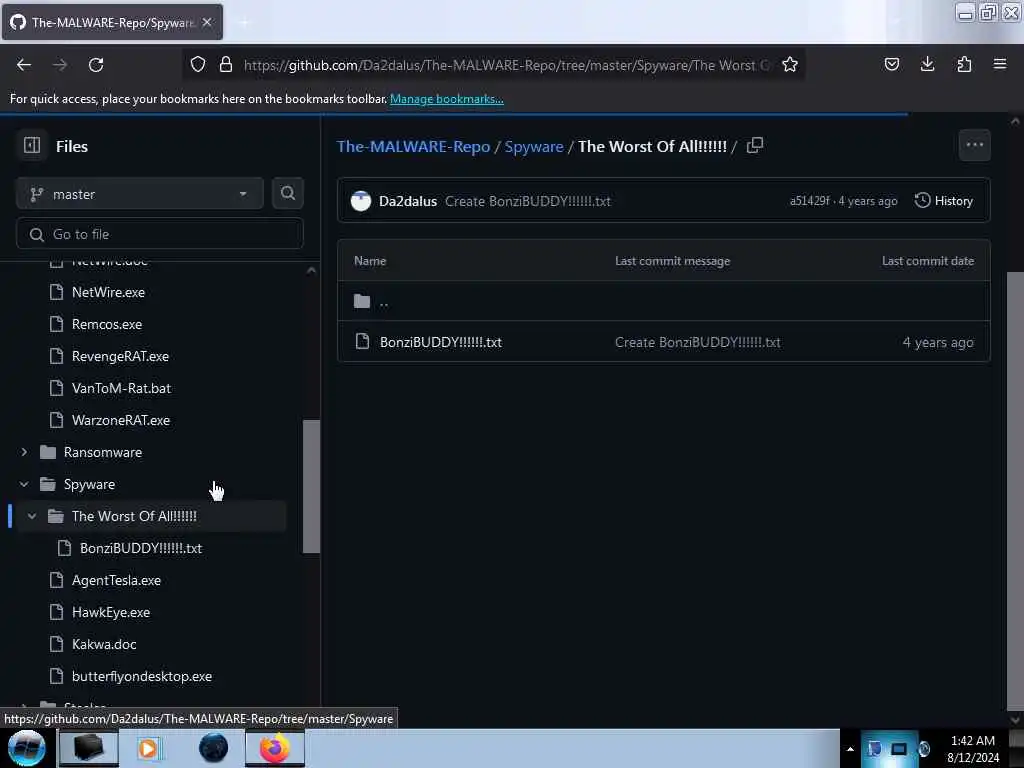
Task: Open the media player taskbar icon
Action: [x=148, y=748]
